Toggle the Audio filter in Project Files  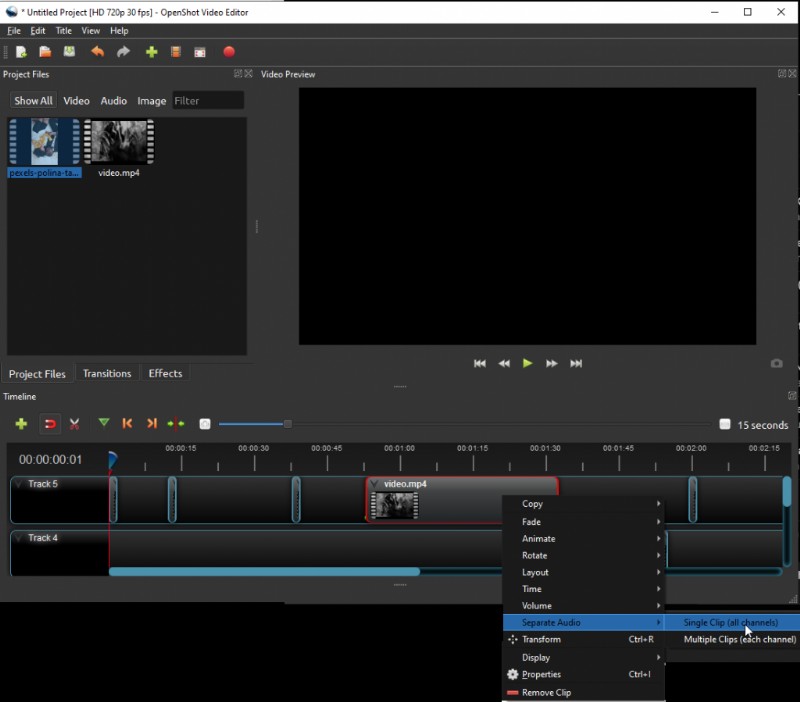[x=114, y=101]
